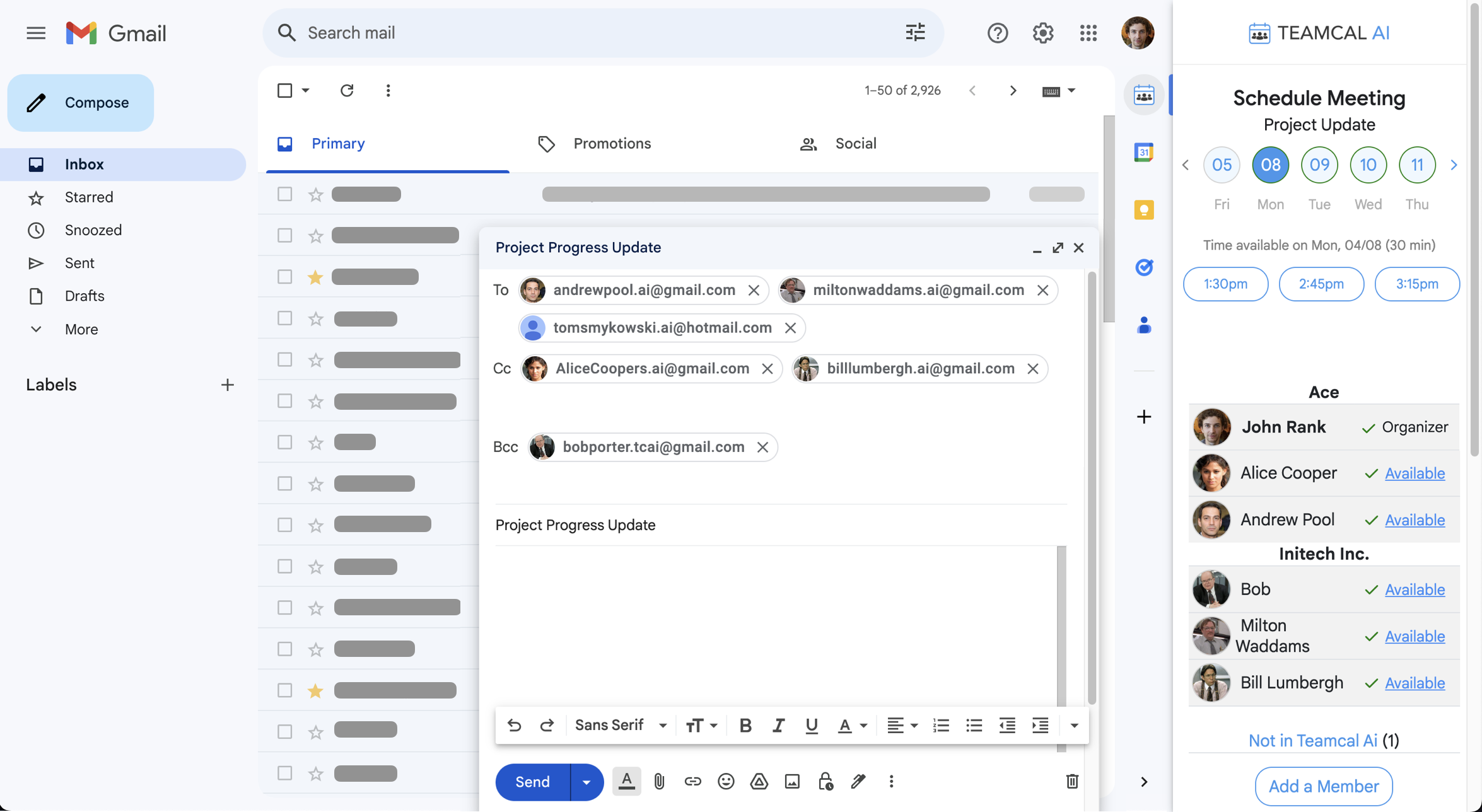The height and width of the screenshot is (812, 1482).
Task: Expand more formatting options arrow
Action: click(1074, 726)
